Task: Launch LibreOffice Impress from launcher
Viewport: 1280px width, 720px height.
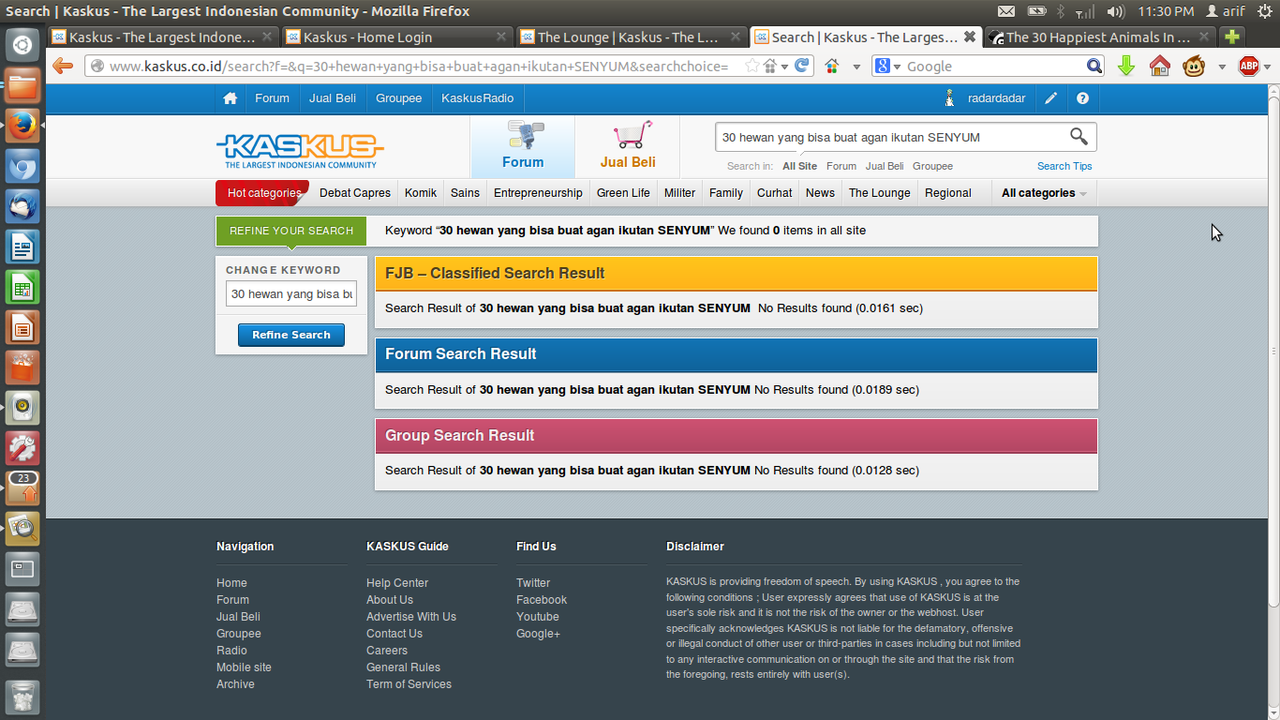Action: [x=23, y=327]
